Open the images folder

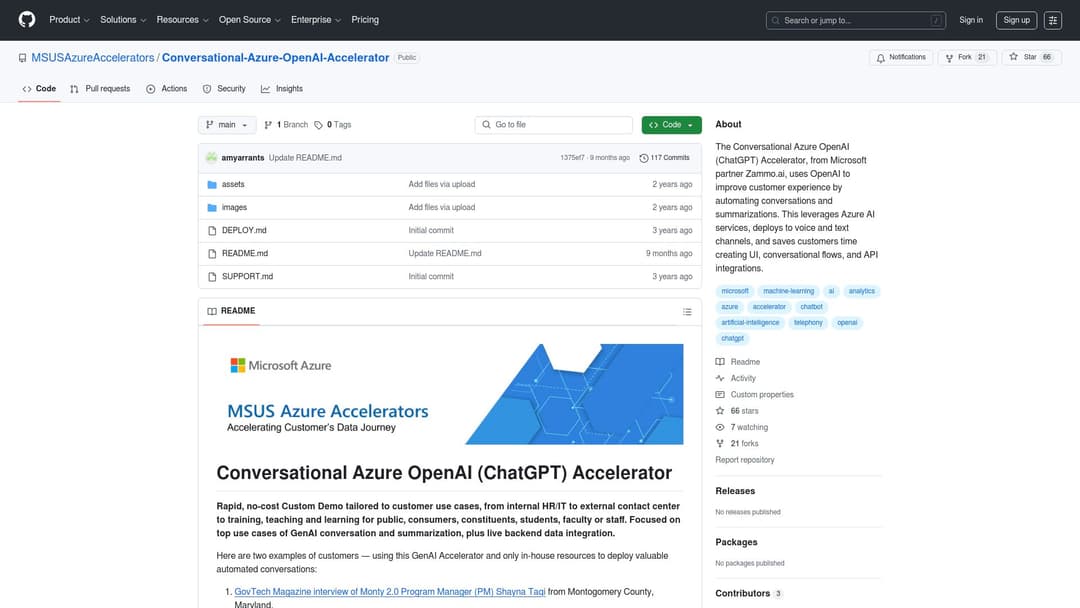234,207
